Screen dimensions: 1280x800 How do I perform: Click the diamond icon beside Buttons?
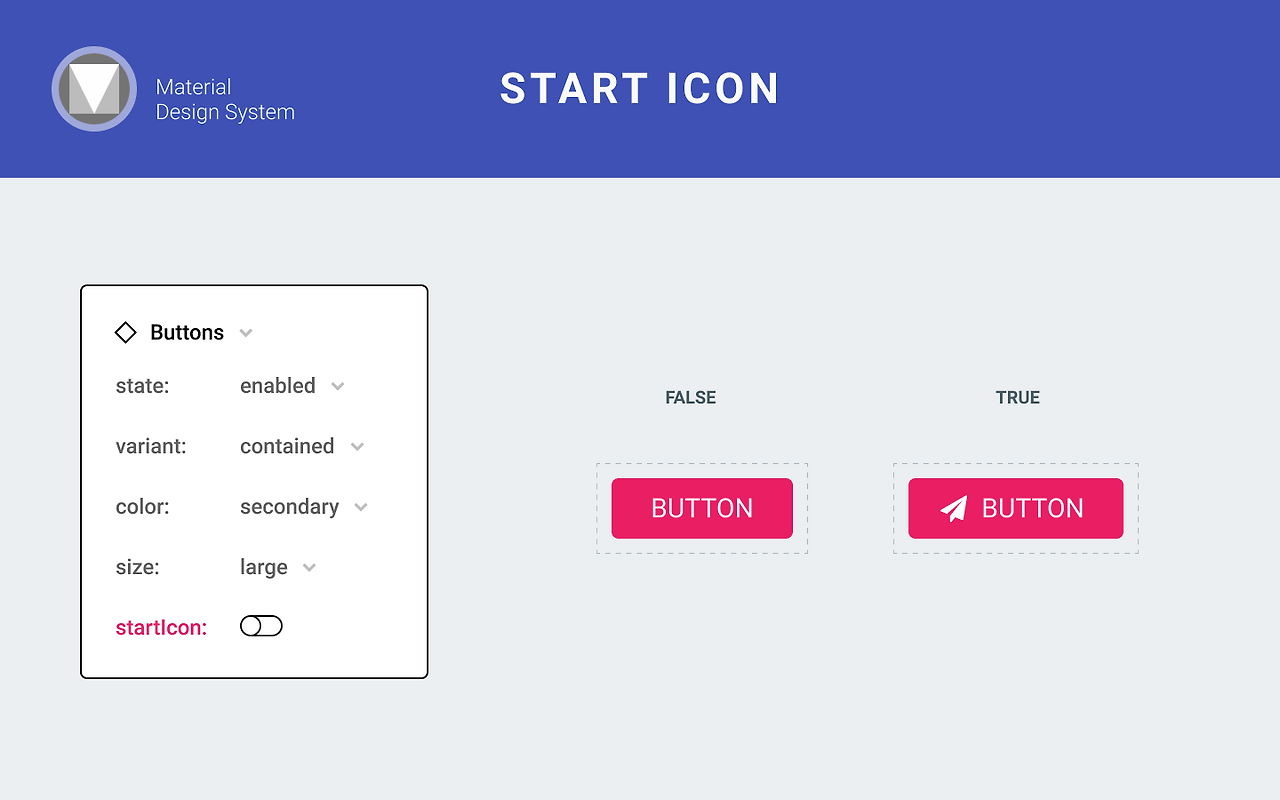pyautogui.click(x=125, y=332)
